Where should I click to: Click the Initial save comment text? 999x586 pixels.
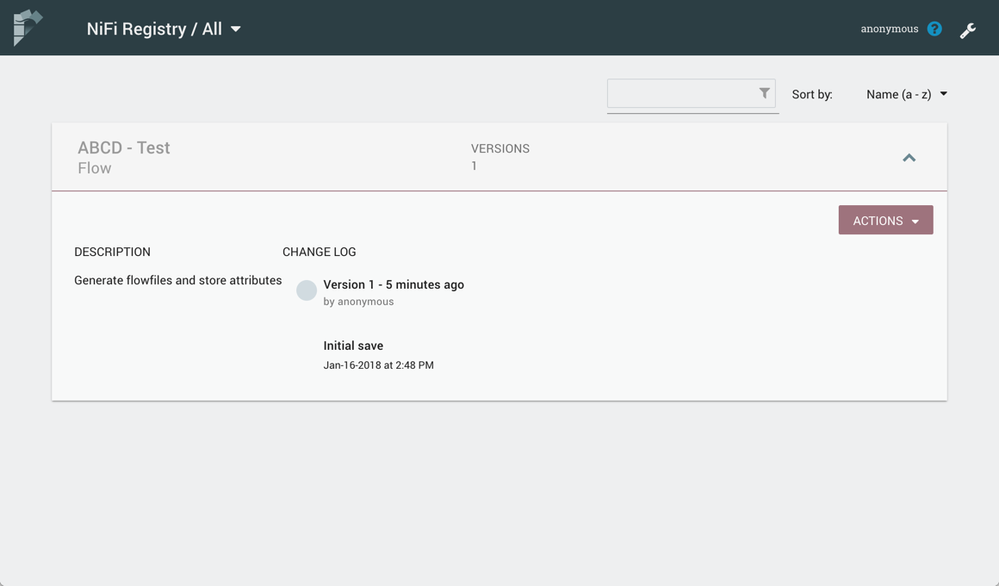353,346
